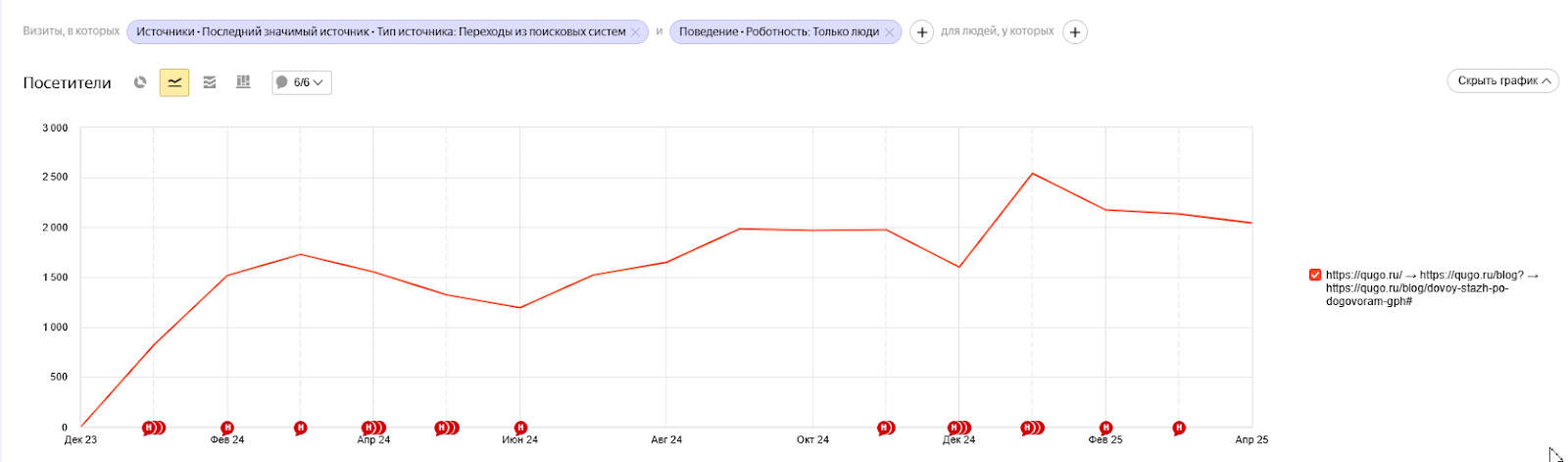
Task: Click the dovoy-stazh-po-dogovoram-gph legend link
Action: click(x=1417, y=294)
